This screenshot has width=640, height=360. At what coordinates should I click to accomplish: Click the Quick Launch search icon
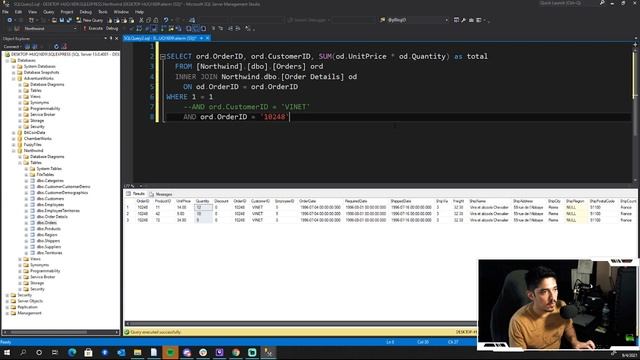(x=602, y=3)
